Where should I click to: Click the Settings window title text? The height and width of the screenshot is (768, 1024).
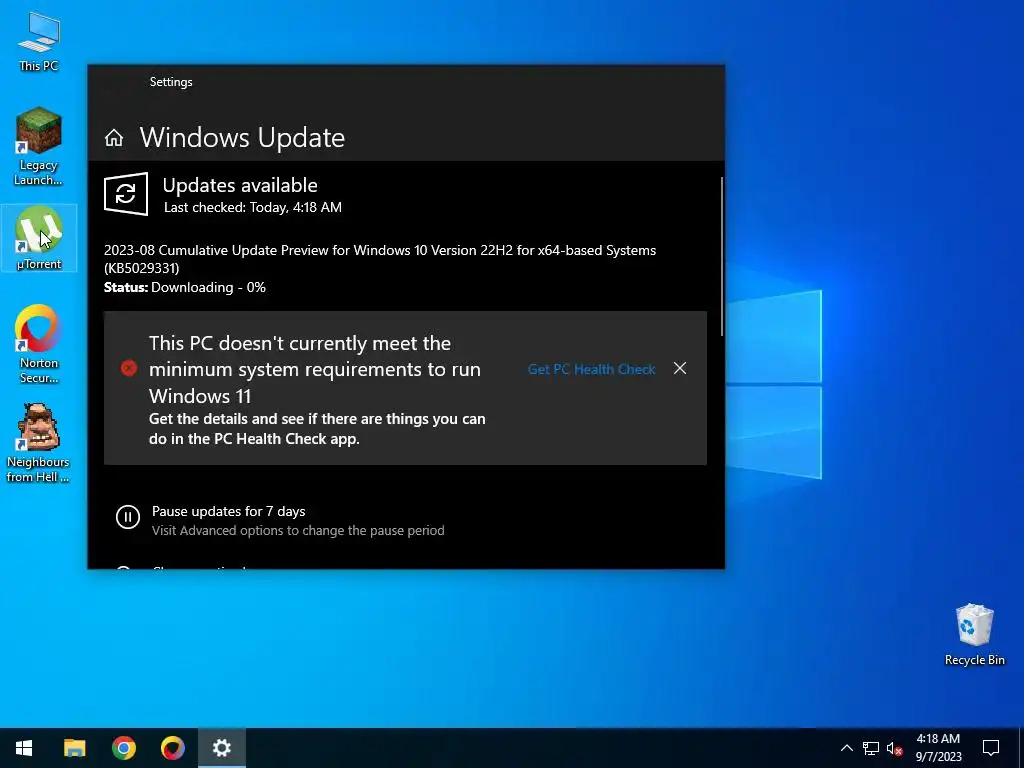[x=171, y=82]
